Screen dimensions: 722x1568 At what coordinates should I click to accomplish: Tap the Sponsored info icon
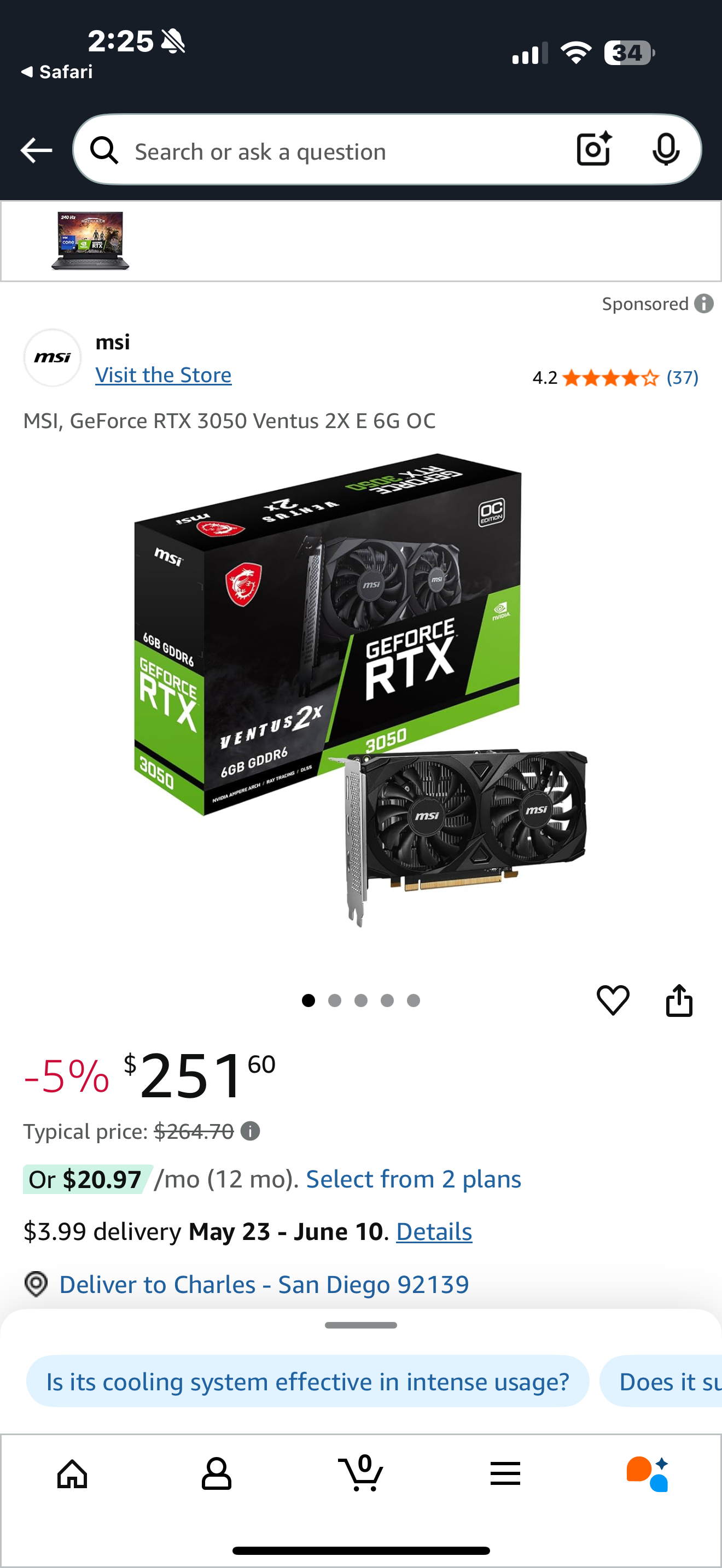tap(704, 303)
